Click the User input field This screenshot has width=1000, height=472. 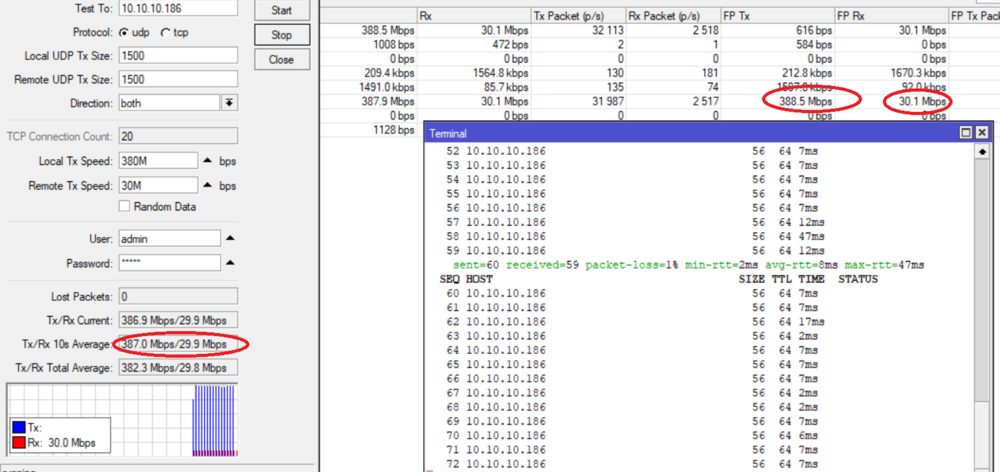tap(170, 239)
